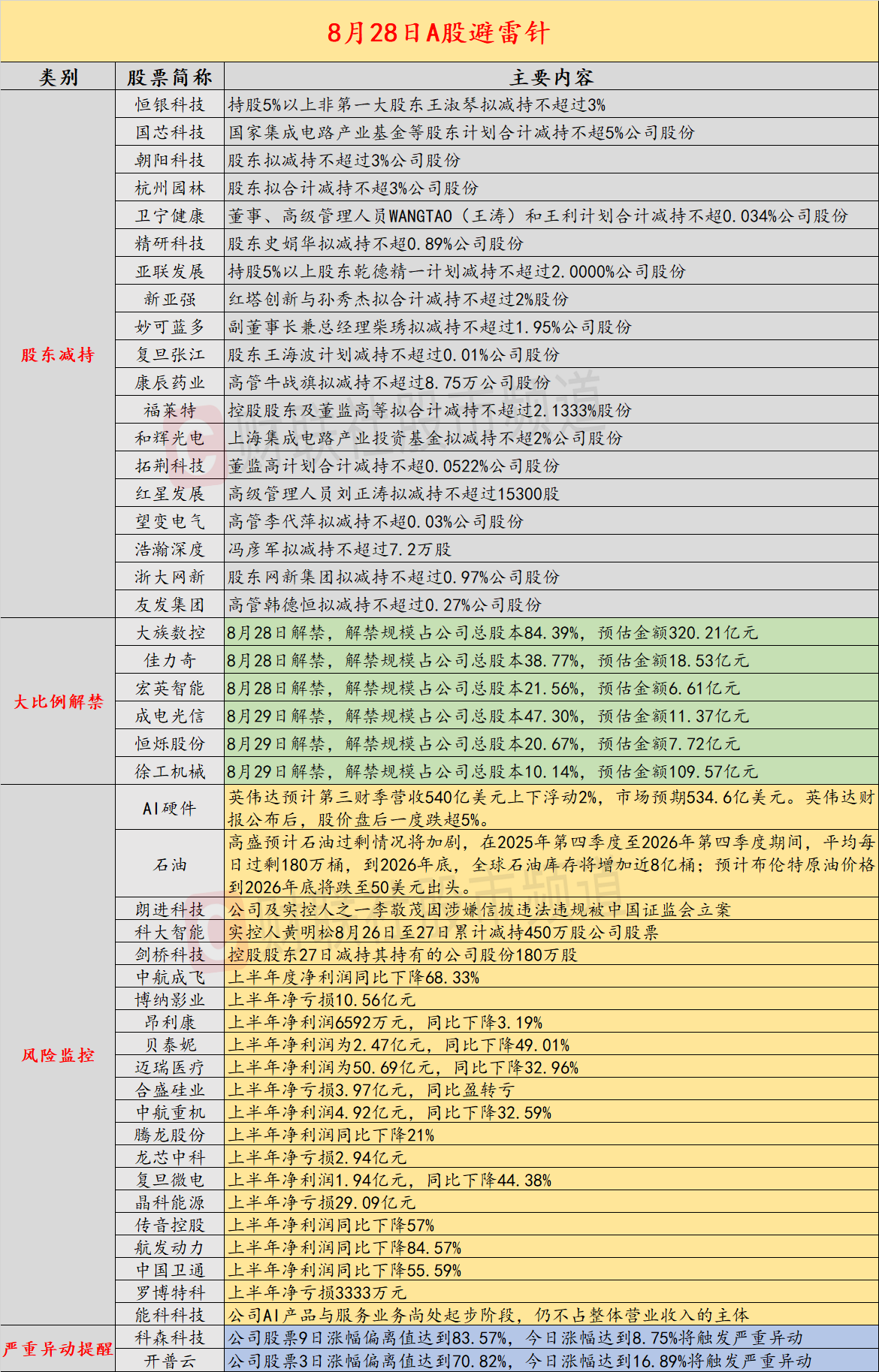Click stock name '恒烁股份'

170,743
